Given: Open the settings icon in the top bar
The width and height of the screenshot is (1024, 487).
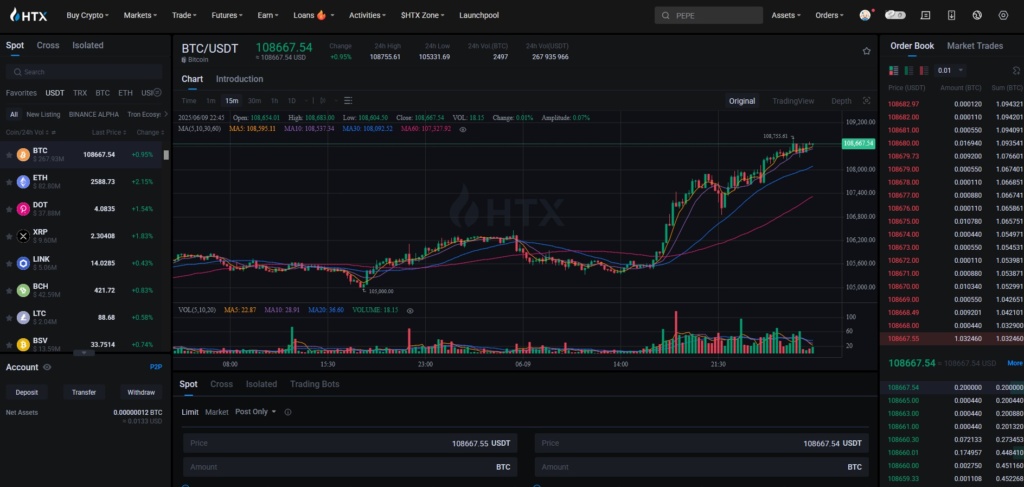Looking at the screenshot, I should tap(1003, 15).
